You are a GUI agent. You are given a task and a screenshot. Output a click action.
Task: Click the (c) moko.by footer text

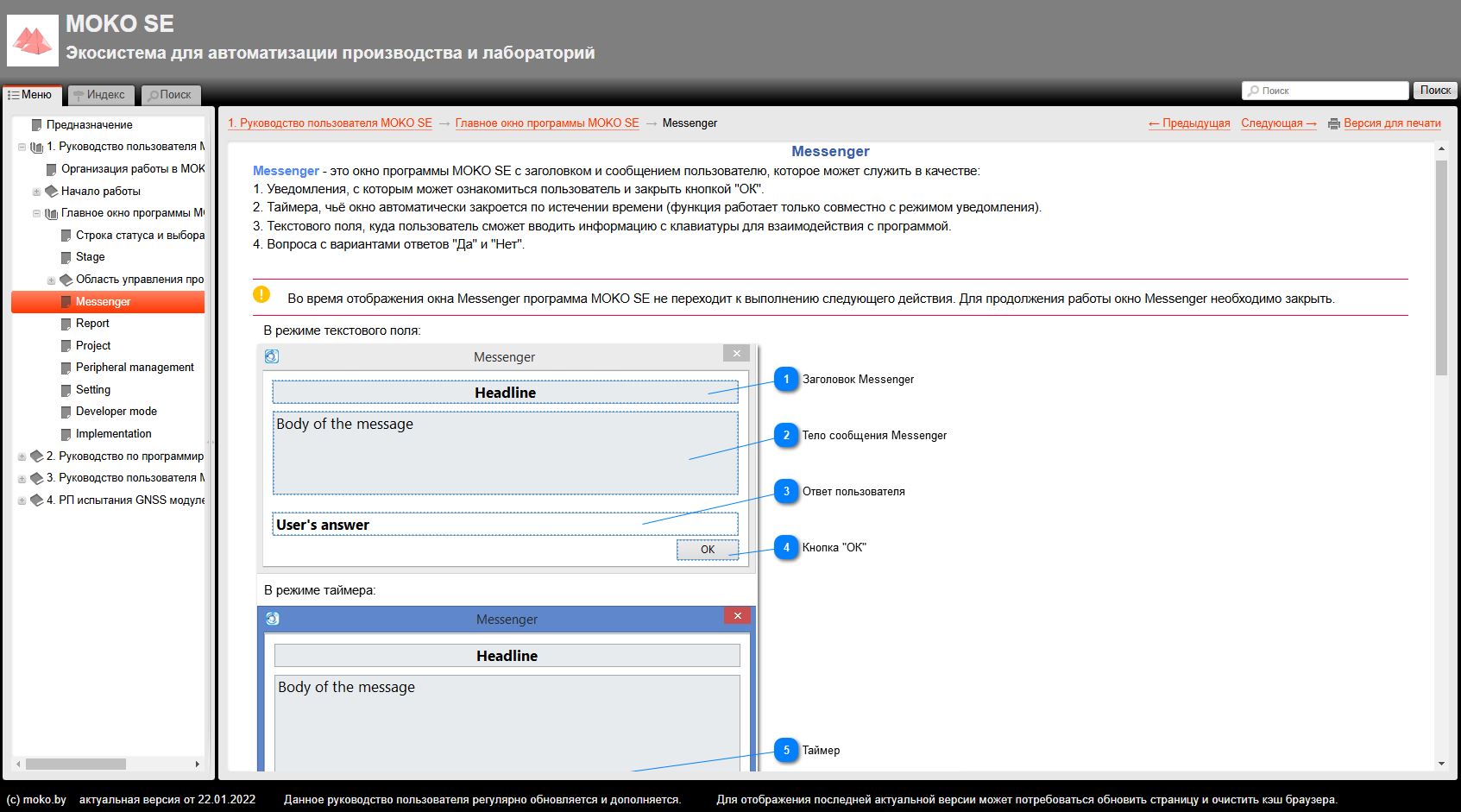pyautogui.click(x=36, y=800)
